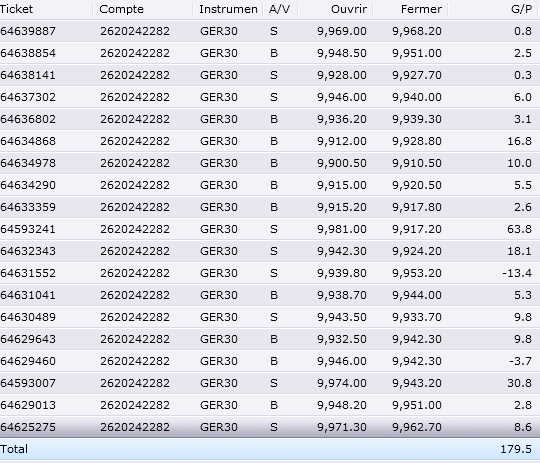The width and height of the screenshot is (540, 463).
Task: Select ticket 64637302
Action: tap(28, 97)
